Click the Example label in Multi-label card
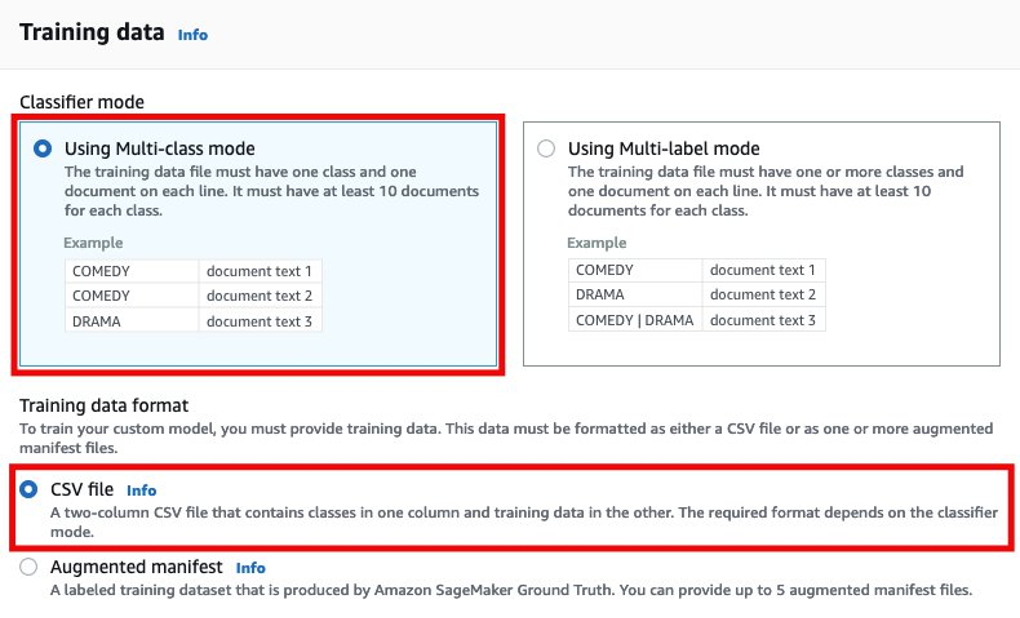Screen dimensions: 1020x618 [x=597, y=243]
